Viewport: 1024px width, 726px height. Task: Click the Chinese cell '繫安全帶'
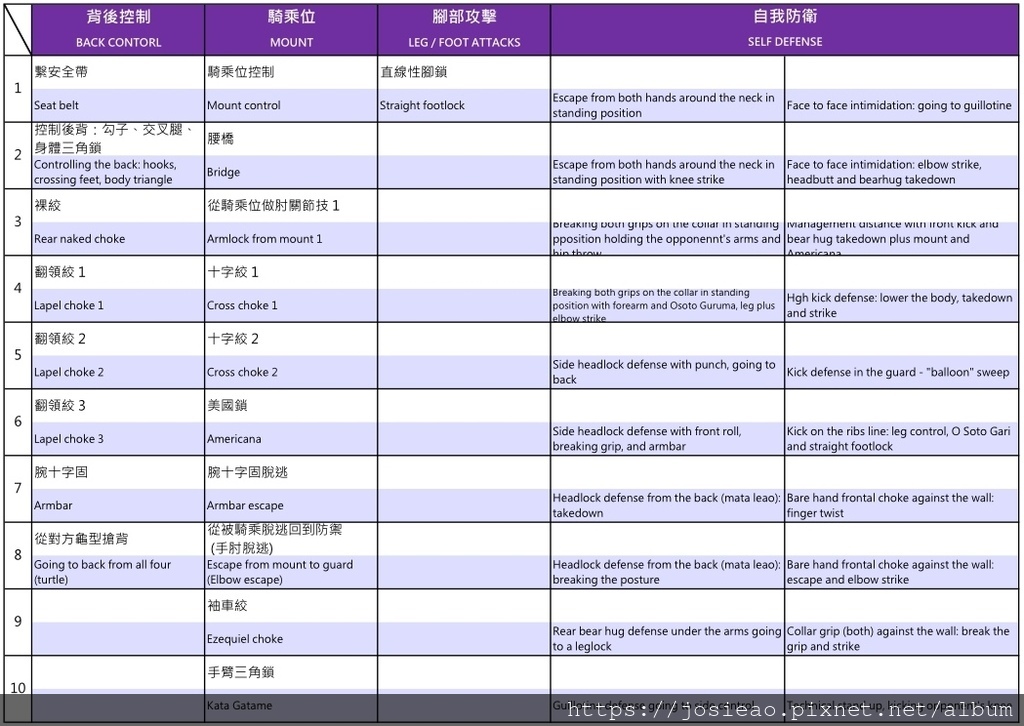pos(118,72)
